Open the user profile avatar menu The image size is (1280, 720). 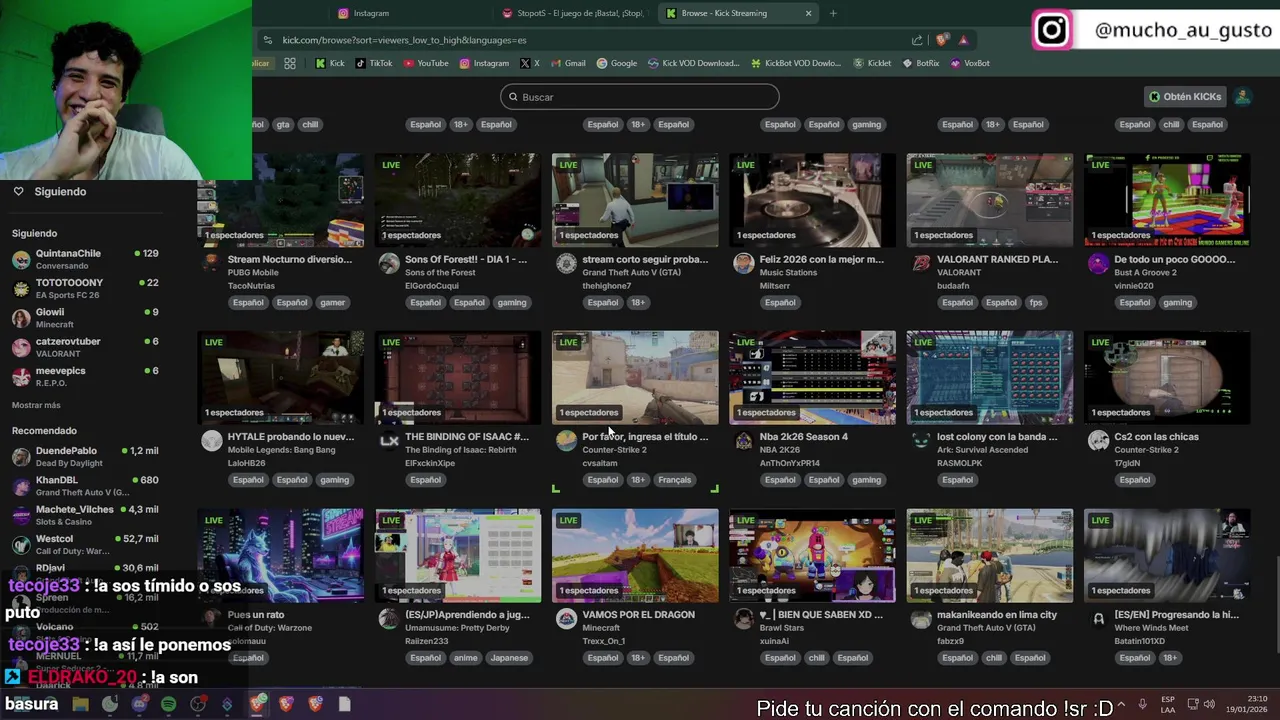tap(1242, 97)
